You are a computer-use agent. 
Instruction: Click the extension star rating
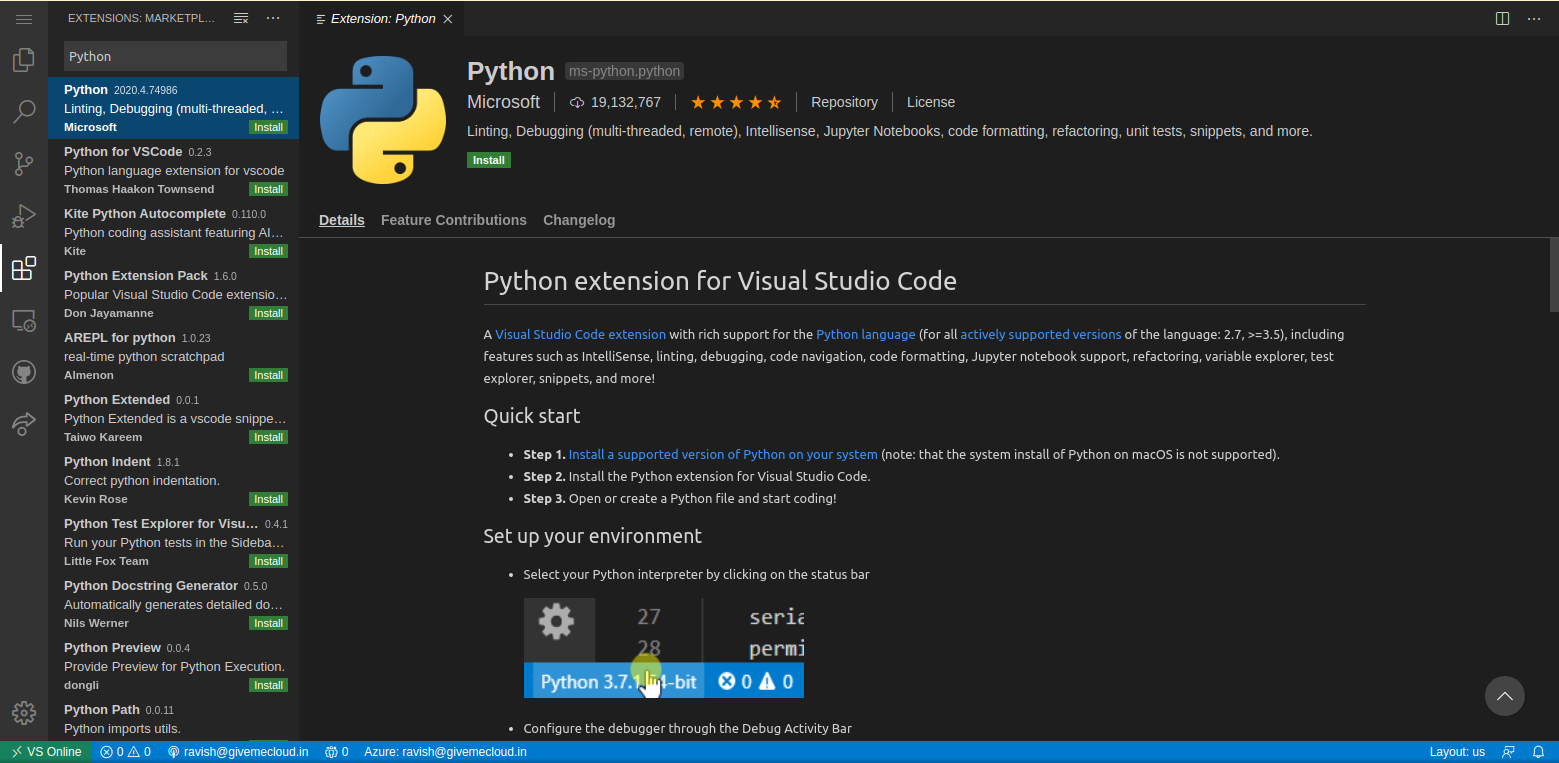pyautogui.click(x=735, y=102)
